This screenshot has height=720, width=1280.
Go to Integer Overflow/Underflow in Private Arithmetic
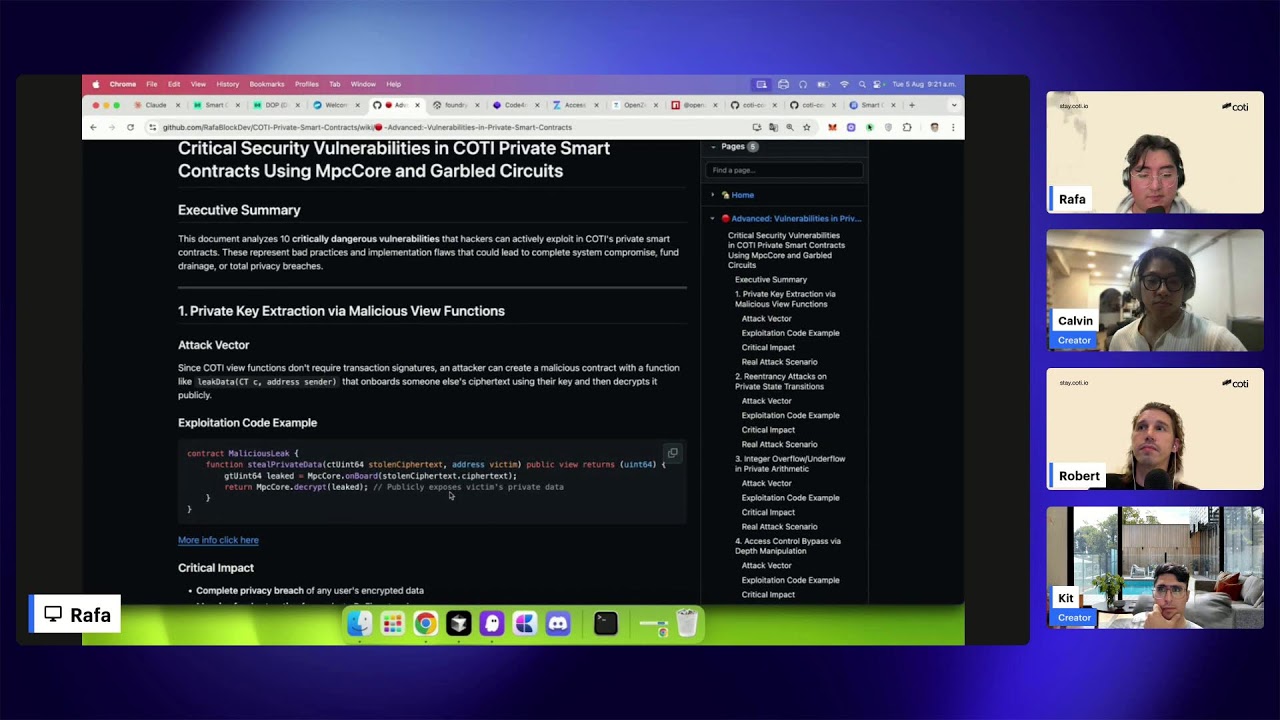point(790,463)
